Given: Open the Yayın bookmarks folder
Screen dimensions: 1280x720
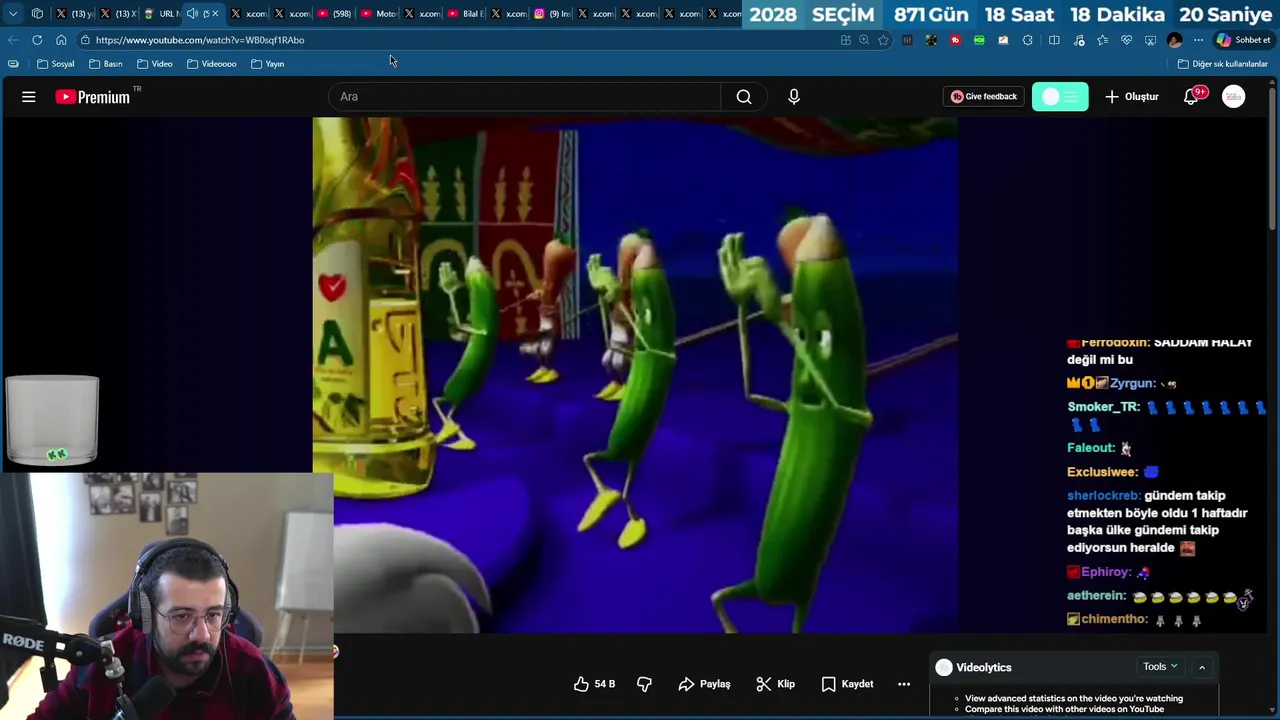Looking at the screenshot, I should pos(267,64).
